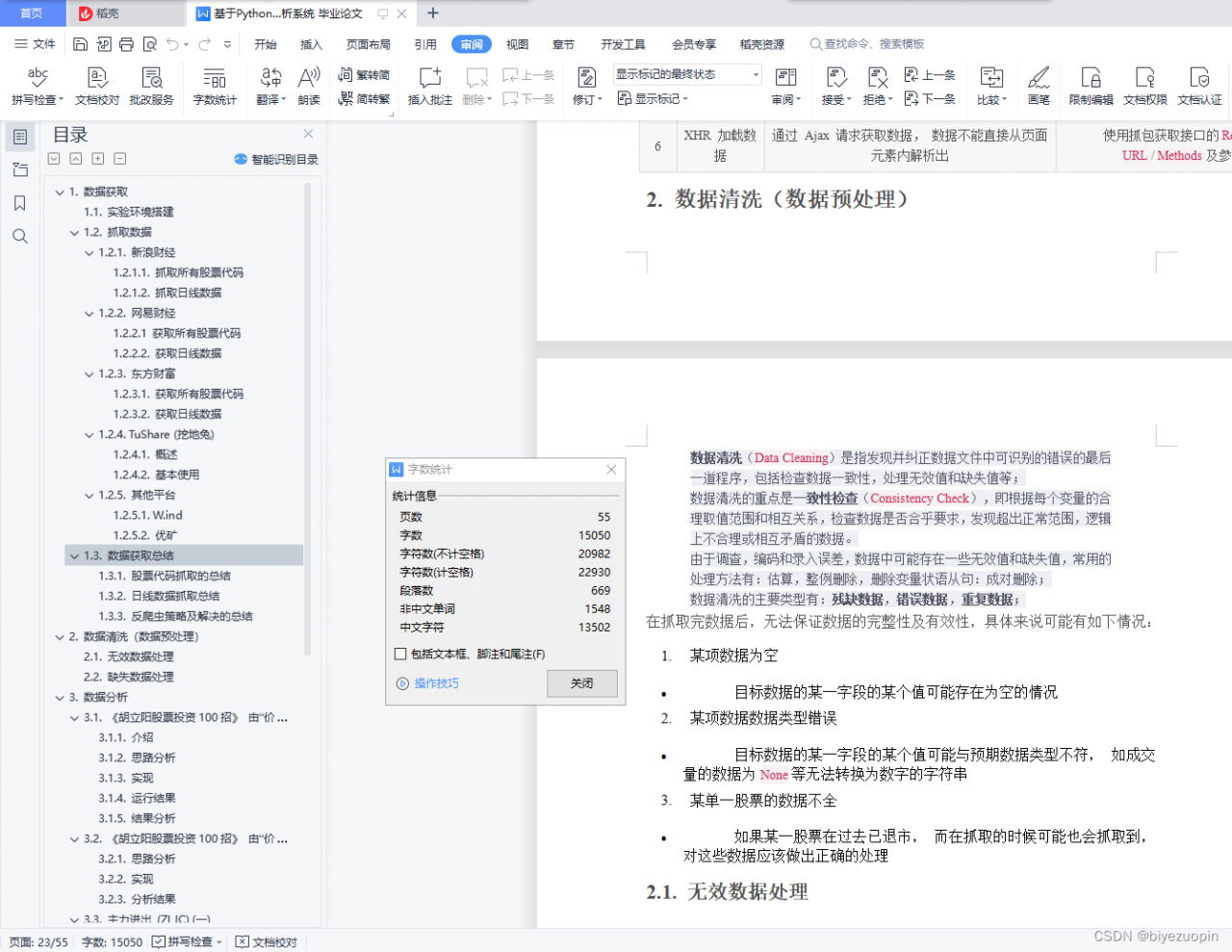Screen dimensions: 1232x952
Task: Collapse the 1.2 抓取数据 tree node
Action: point(73,232)
